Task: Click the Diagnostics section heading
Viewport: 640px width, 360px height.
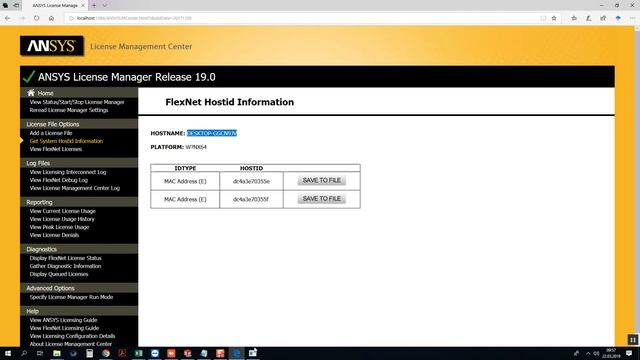Action: coord(42,249)
